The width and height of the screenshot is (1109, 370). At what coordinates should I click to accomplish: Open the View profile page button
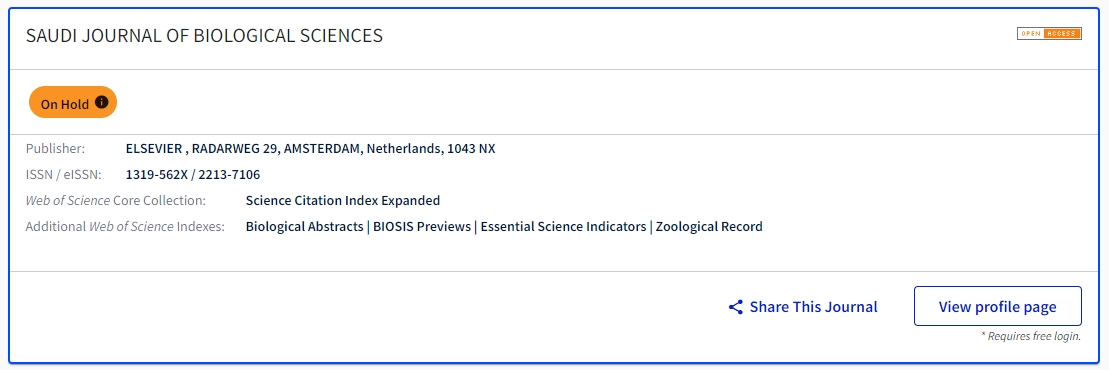pos(997,306)
